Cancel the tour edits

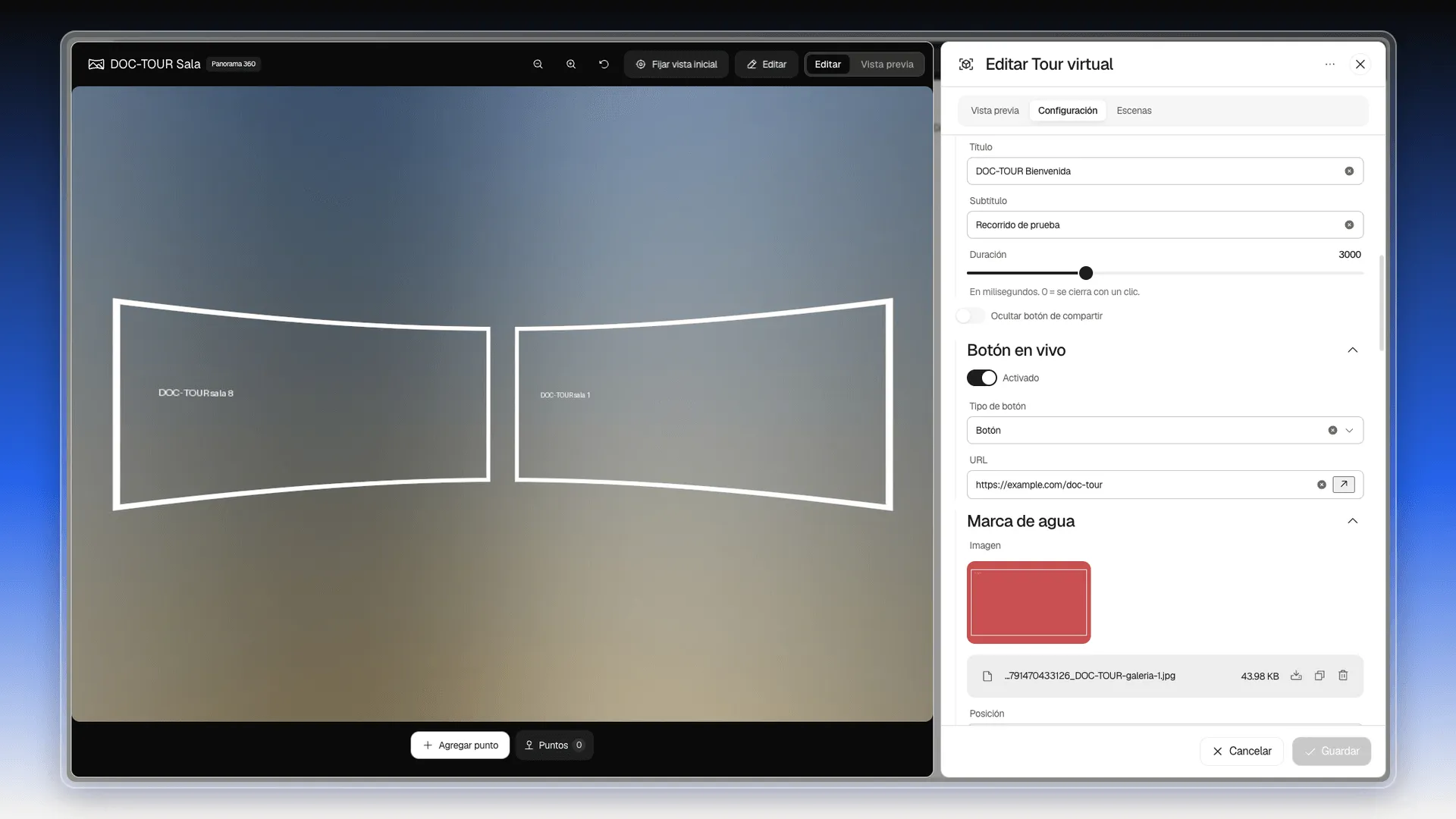[x=1241, y=752]
